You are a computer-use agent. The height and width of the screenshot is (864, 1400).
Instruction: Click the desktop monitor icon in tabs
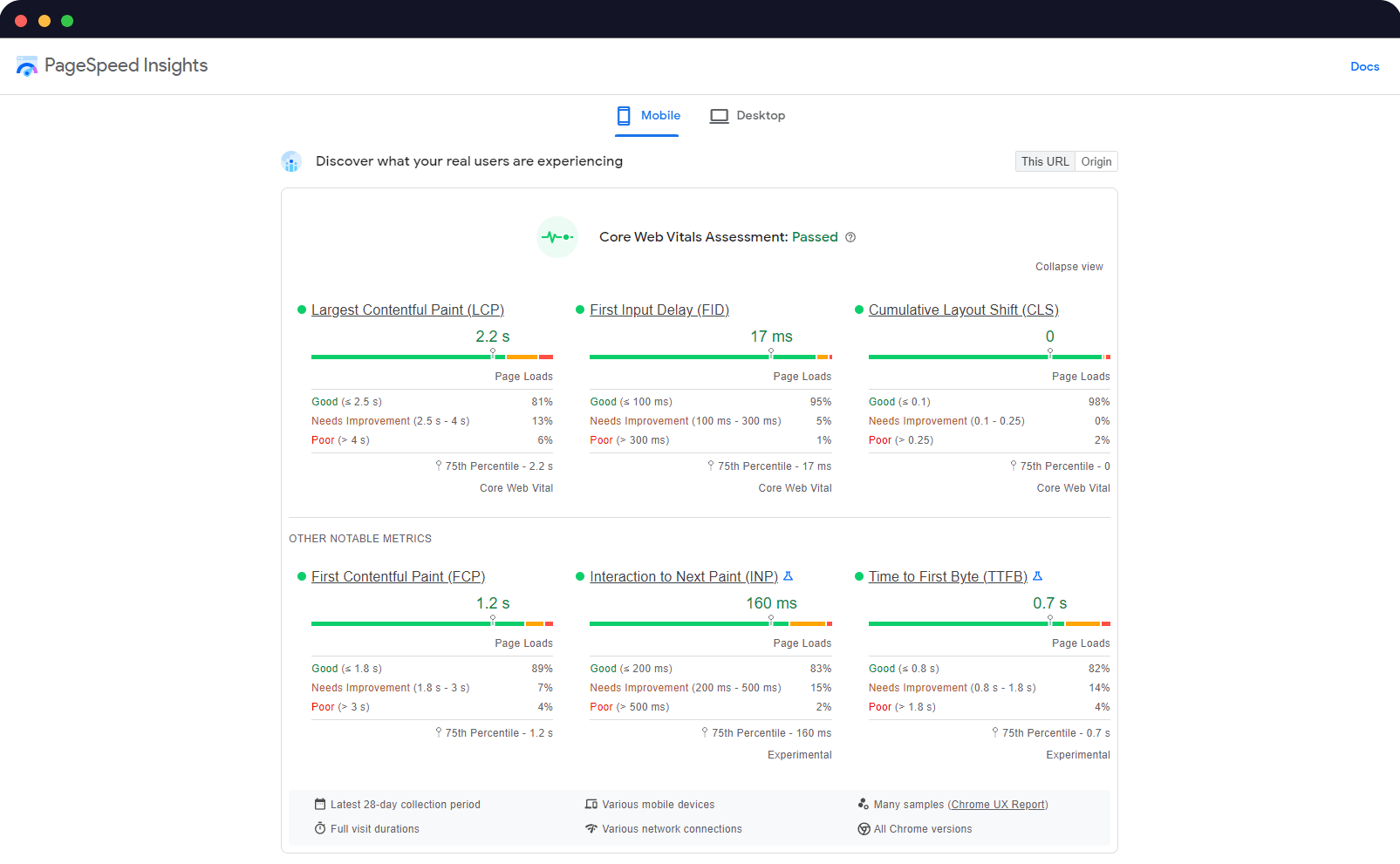point(719,116)
